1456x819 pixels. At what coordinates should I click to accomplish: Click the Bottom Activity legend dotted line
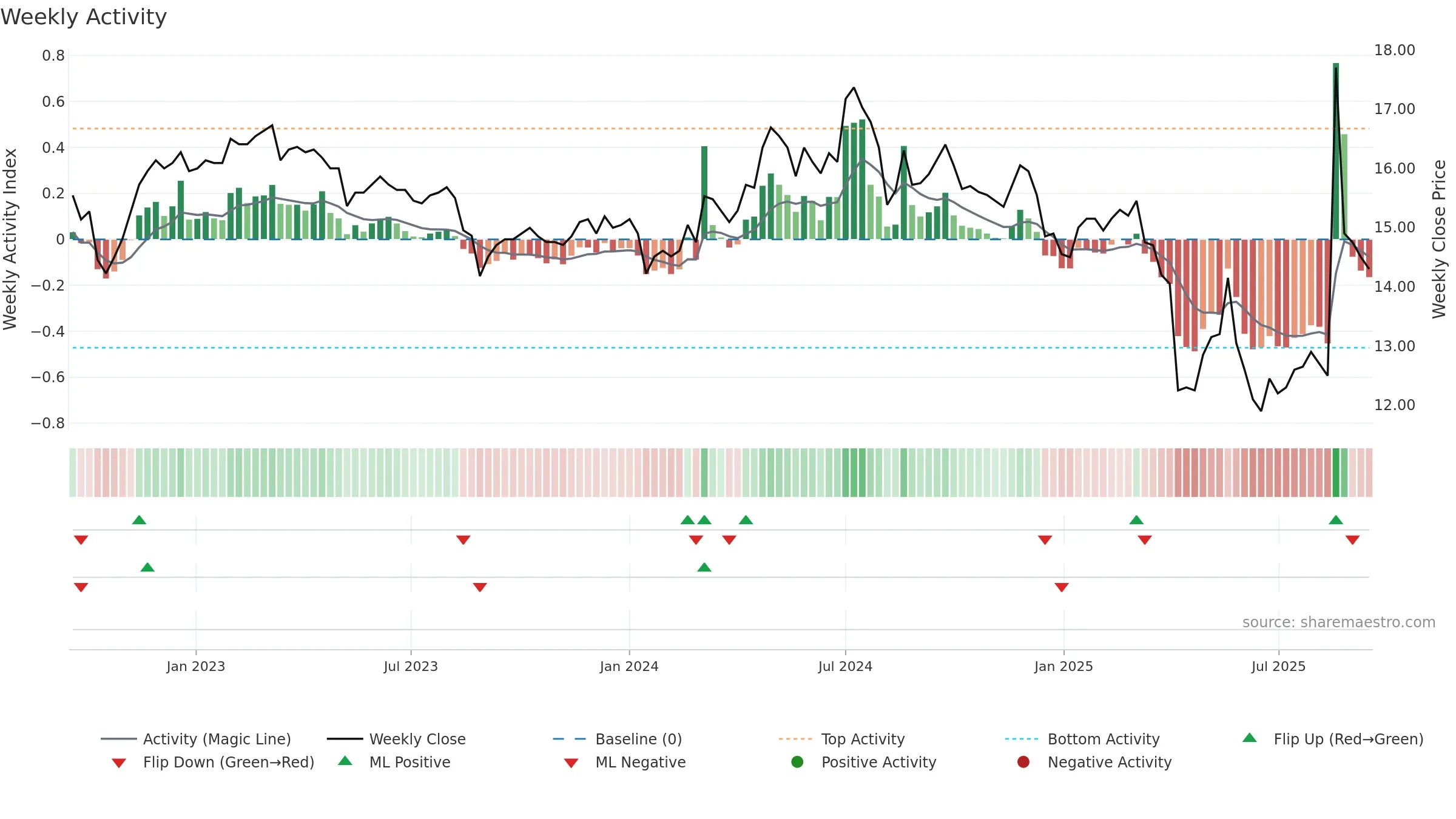(x=1021, y=739)
